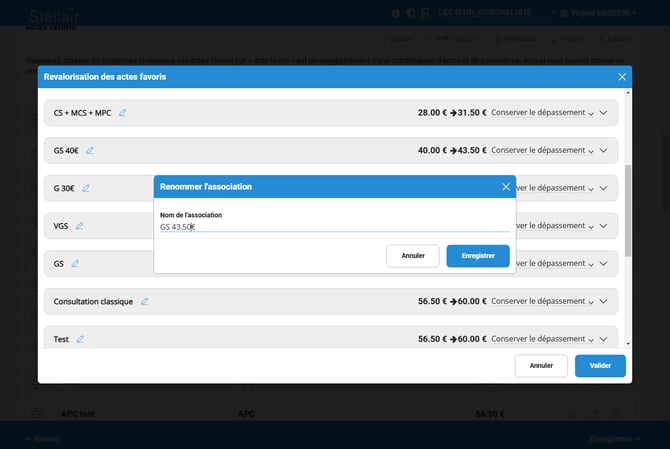This screenshot has height=449, width=670.
Task: Click the edit pencil beside G 30€
Action: (86, 188)
